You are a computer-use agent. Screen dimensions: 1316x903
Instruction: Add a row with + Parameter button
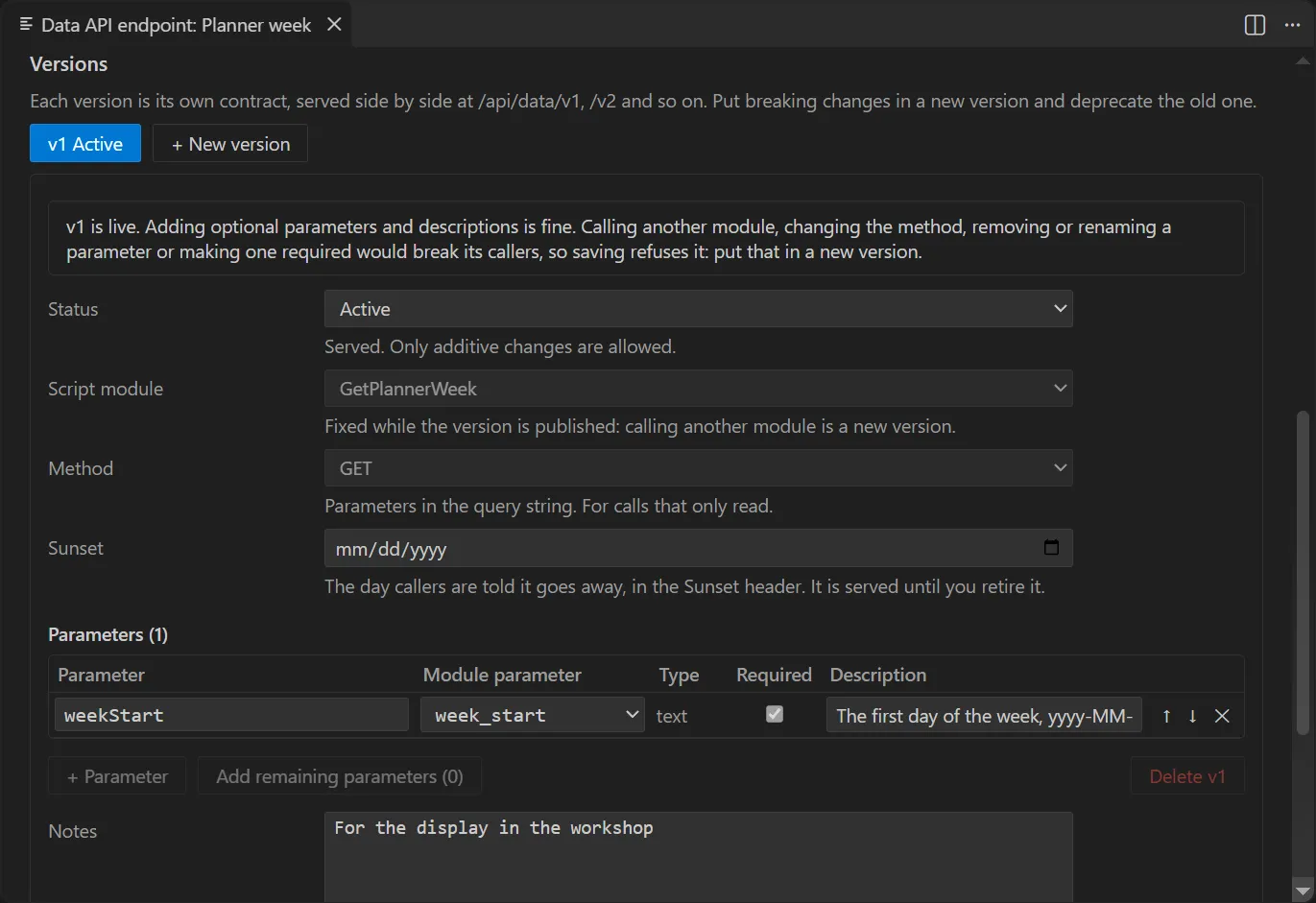(117, 775)
